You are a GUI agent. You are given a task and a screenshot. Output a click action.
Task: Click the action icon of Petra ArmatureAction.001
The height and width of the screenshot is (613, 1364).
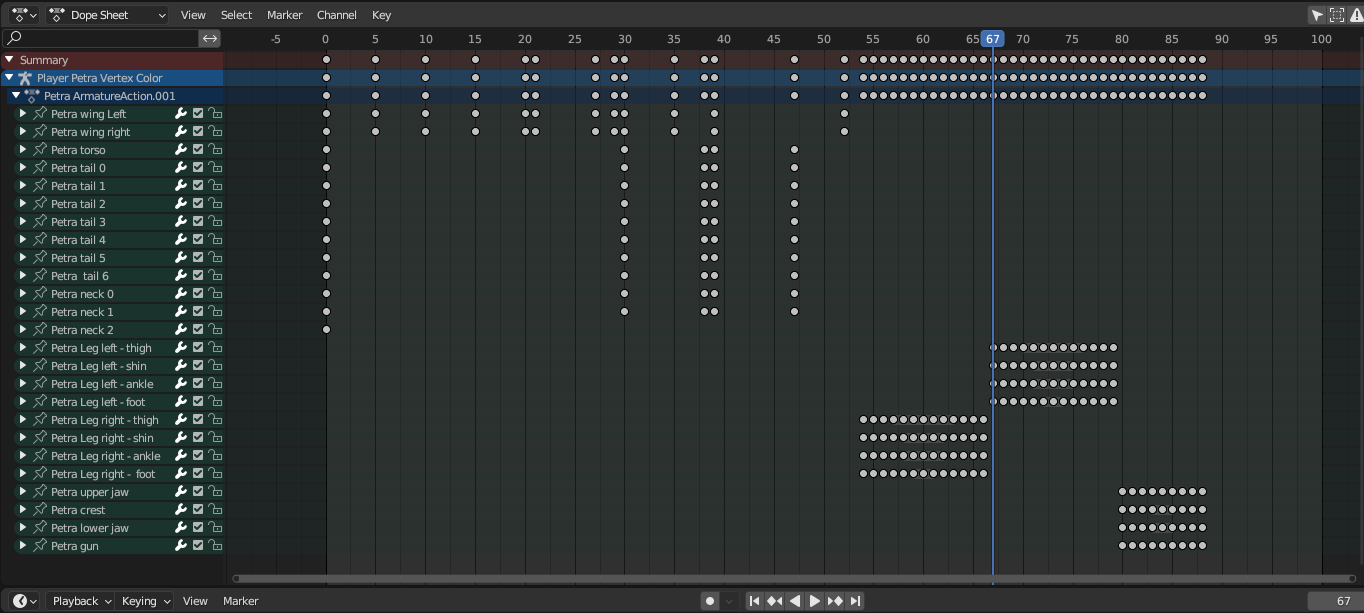click(x=33, y=96)
